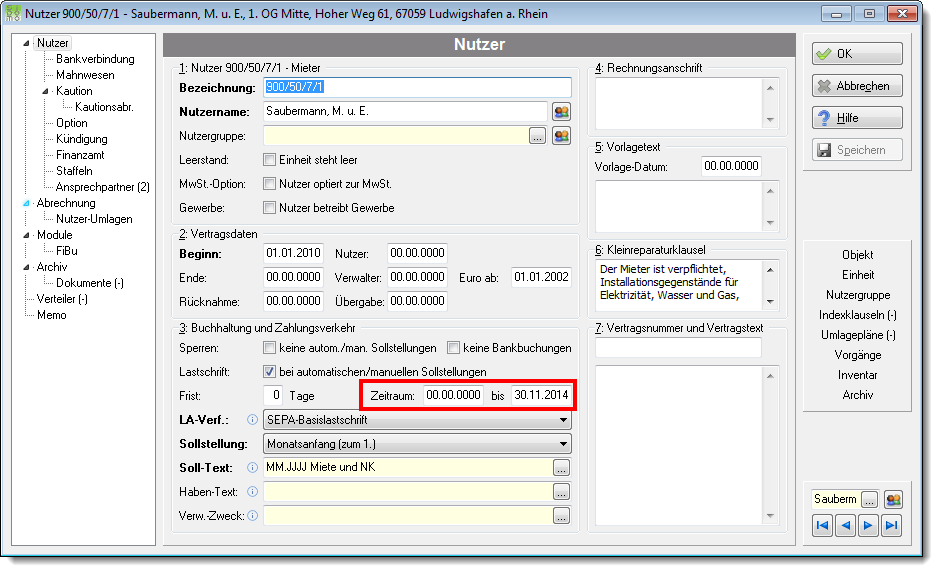Go to the first record navigation arrow
Image resolution: width=938 pixels, height=572 pixels.
(823, 525)
